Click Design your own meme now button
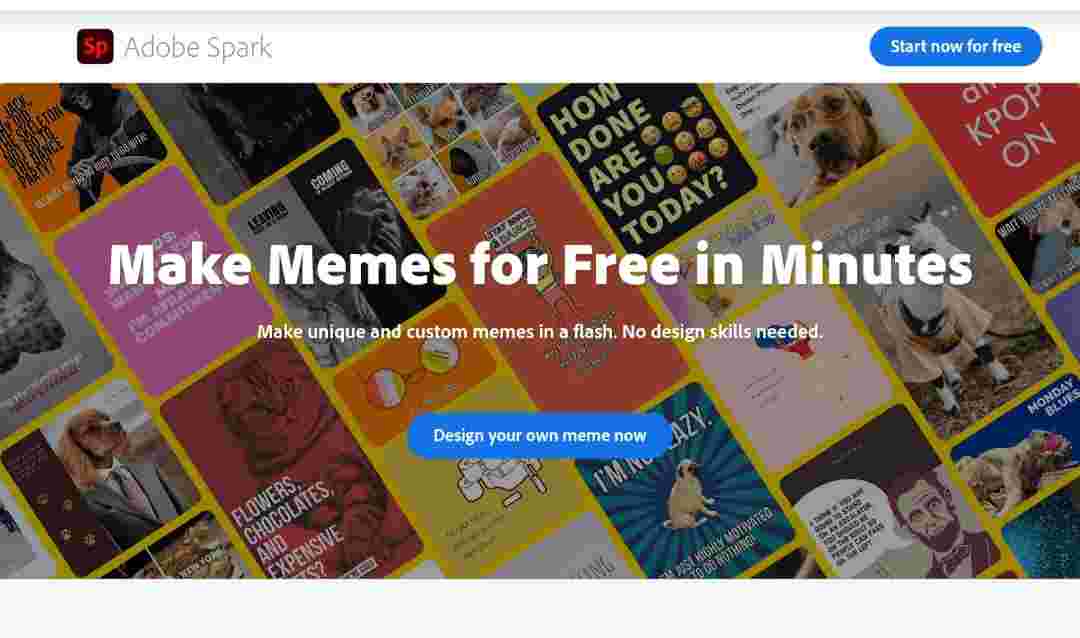This screenshot has width=1080, height=638. pyautogui.click(x=539, y=435)
